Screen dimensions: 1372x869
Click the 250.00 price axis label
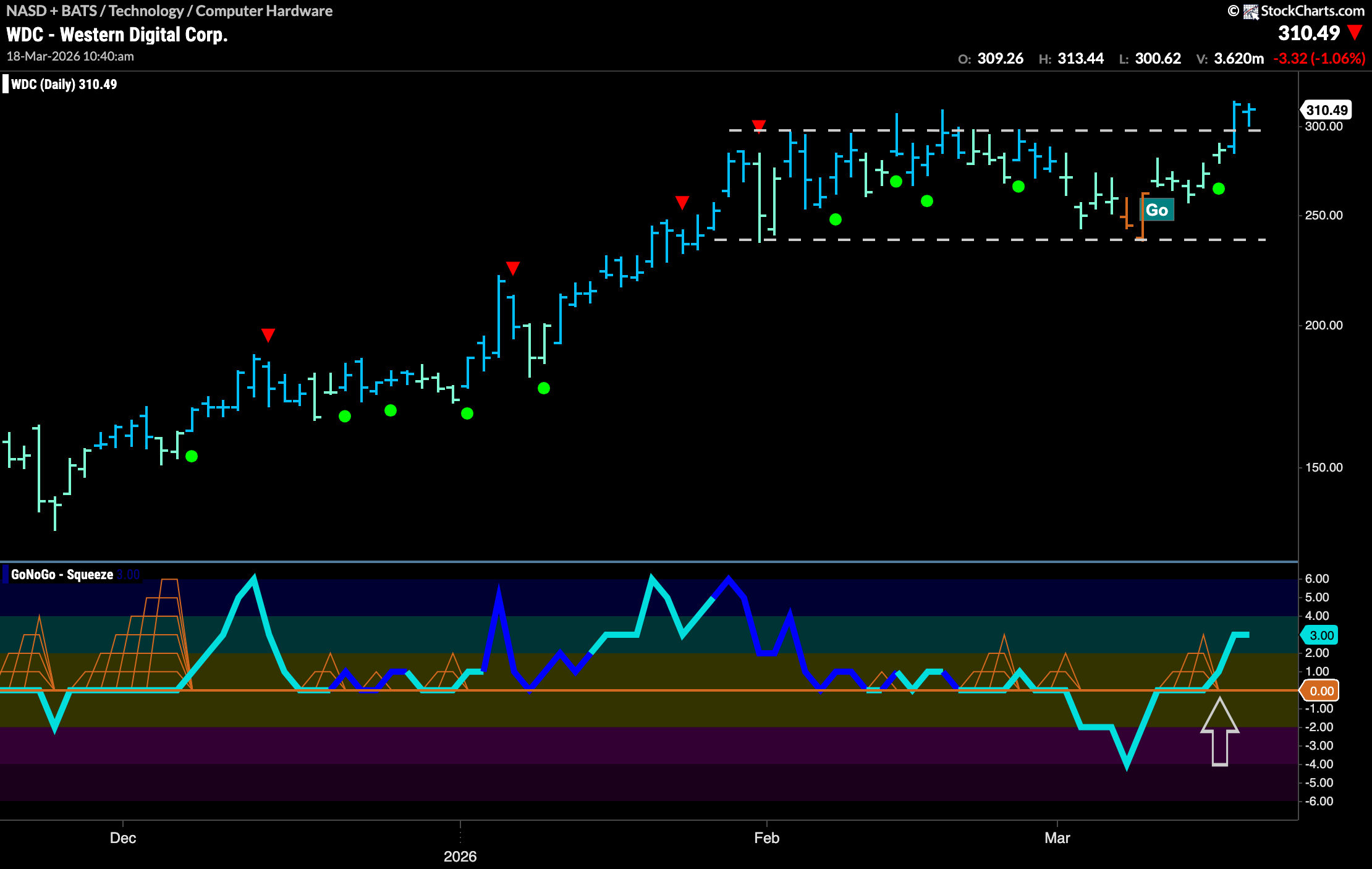[1323, 216]
